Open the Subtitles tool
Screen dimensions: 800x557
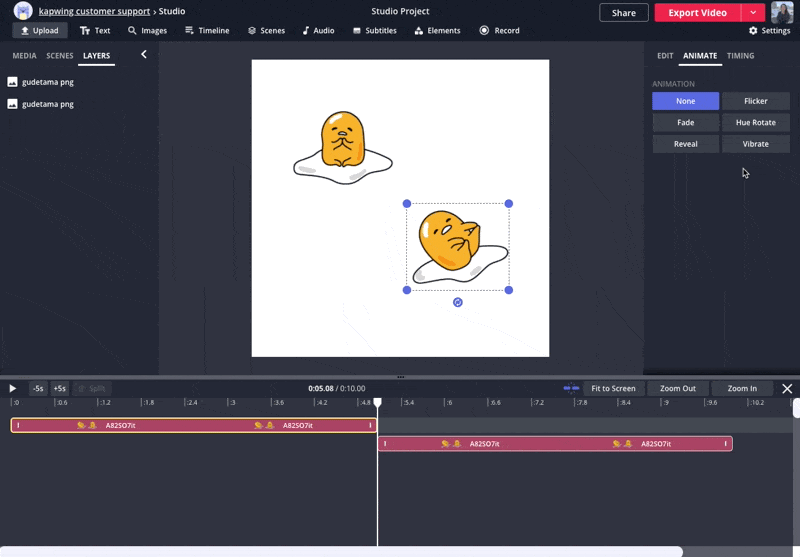[374, 31]
